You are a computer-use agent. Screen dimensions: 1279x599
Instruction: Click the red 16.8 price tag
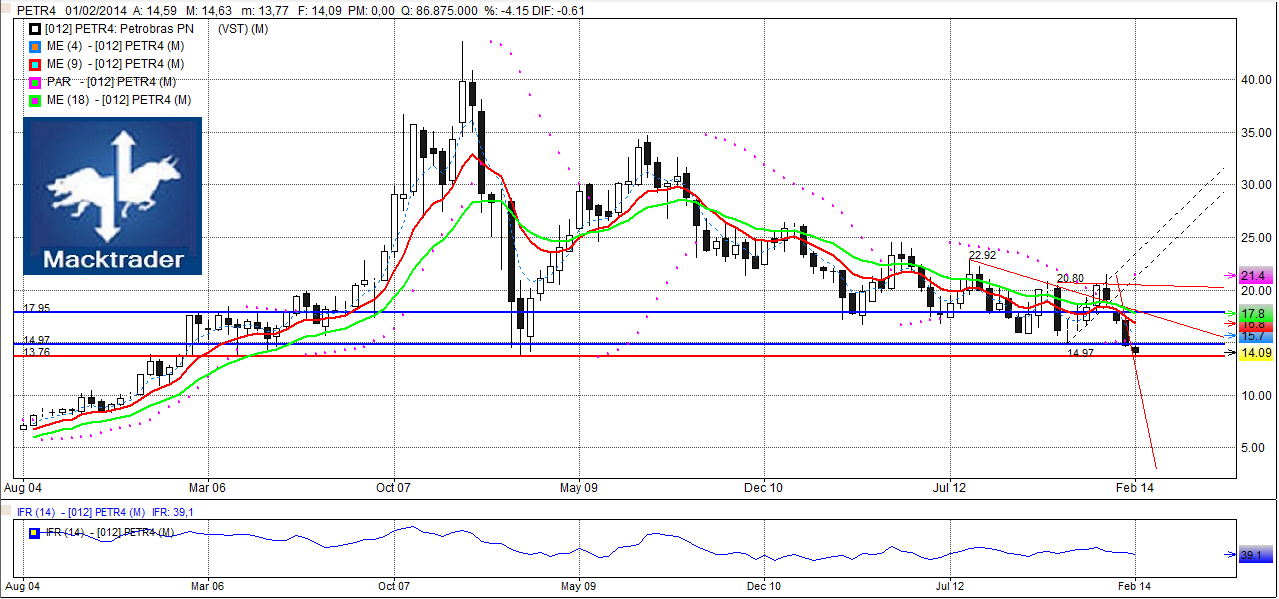pyautogui.click(x=1255, y=325)
